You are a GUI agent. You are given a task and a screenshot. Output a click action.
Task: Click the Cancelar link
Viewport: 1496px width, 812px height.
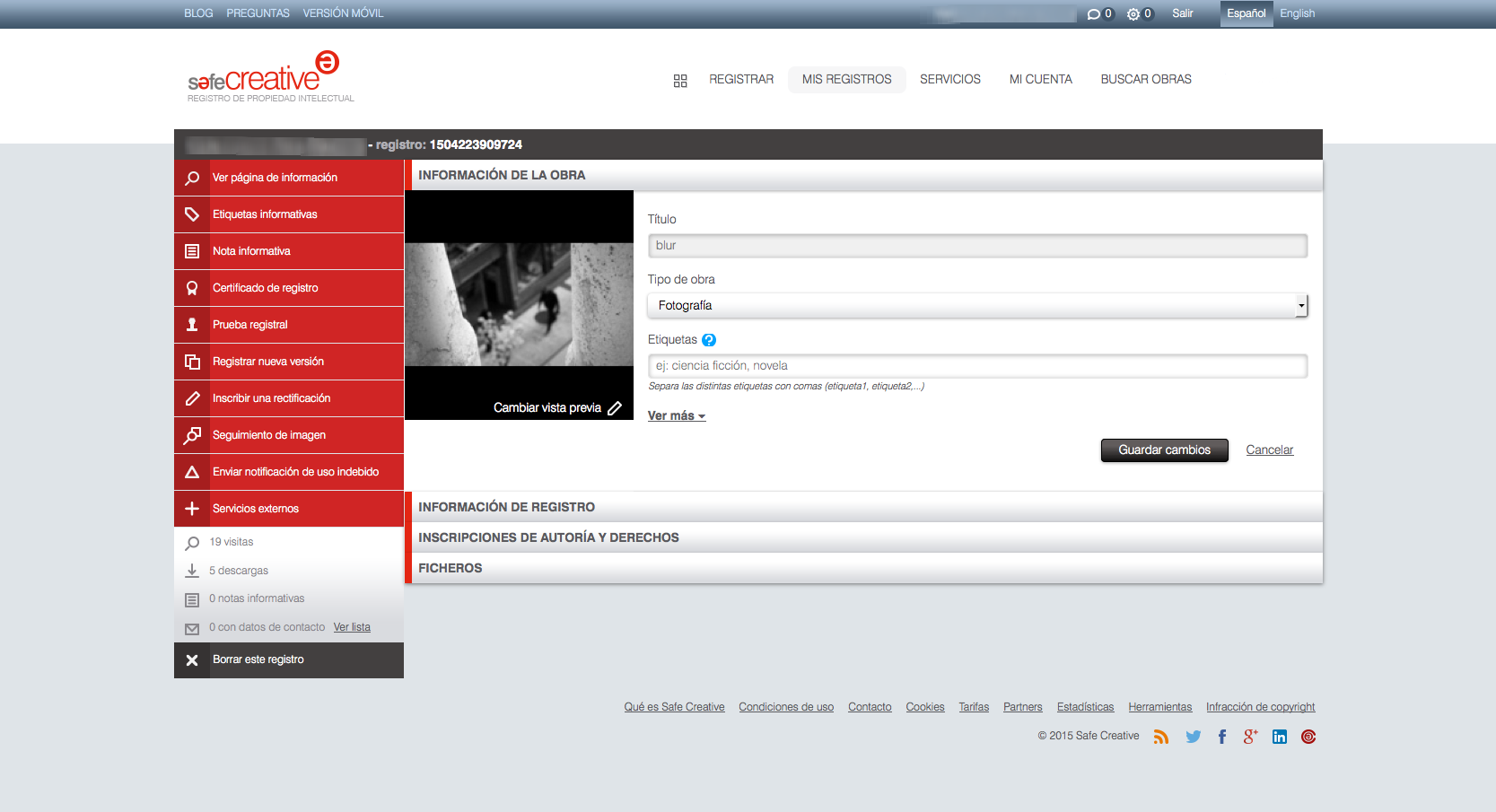(x=1269, y=450)
